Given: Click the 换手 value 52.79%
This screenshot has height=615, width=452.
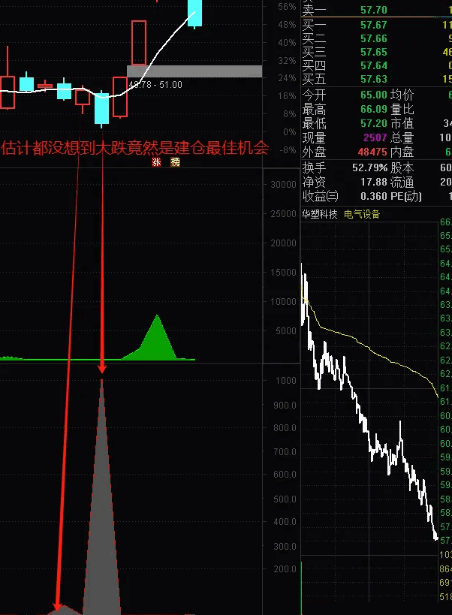Looking at the screenshot, I should 370,168.
